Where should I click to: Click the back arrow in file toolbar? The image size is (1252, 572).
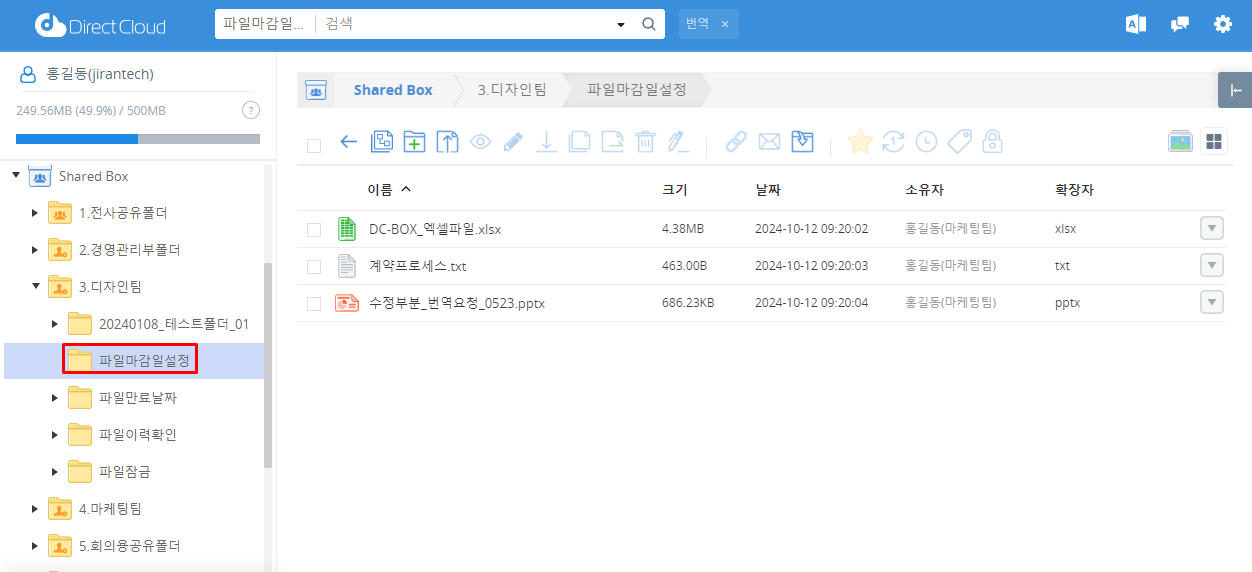tap(348, 142)
